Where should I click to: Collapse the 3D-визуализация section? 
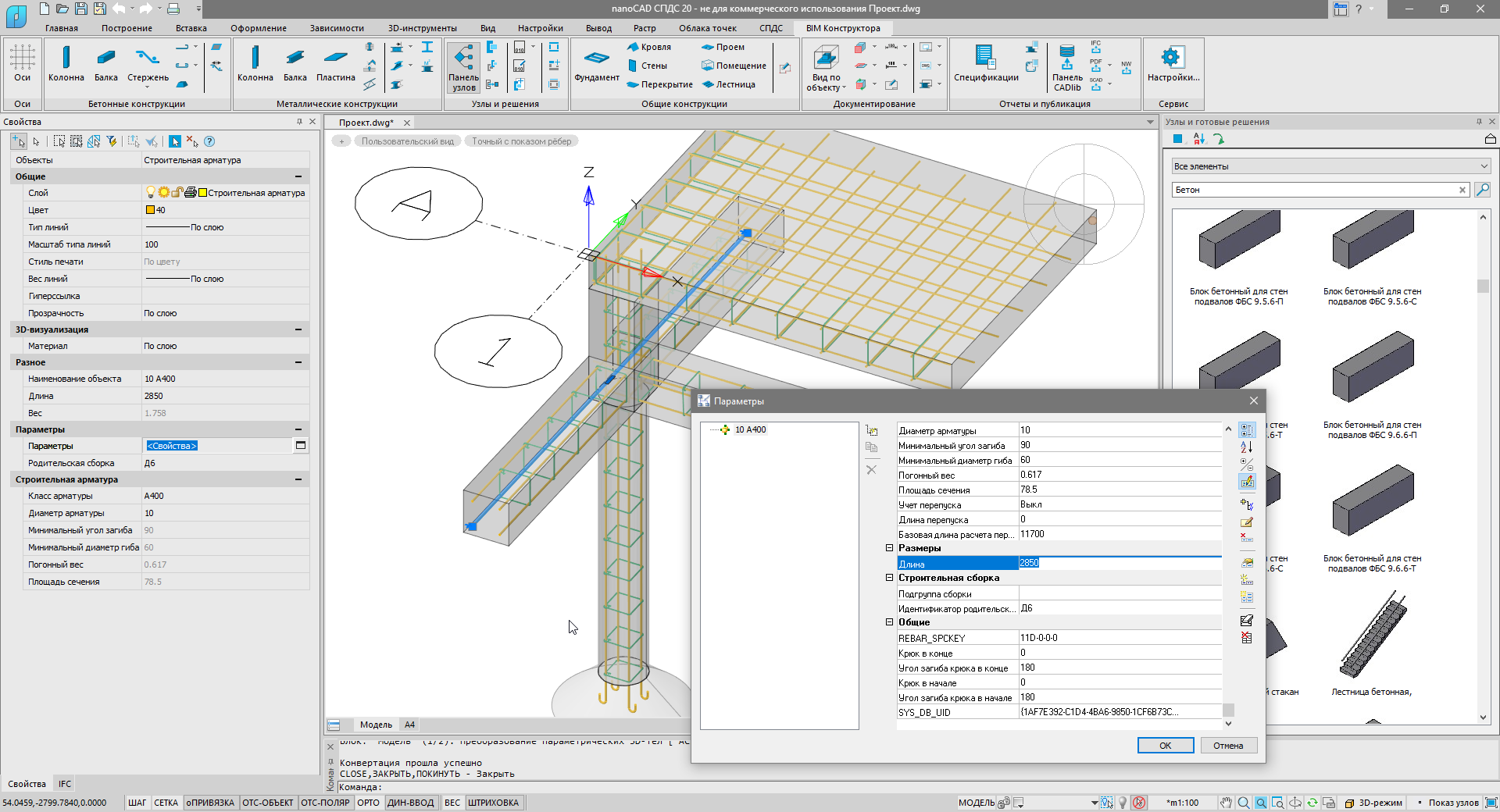(x=298, y=329)
